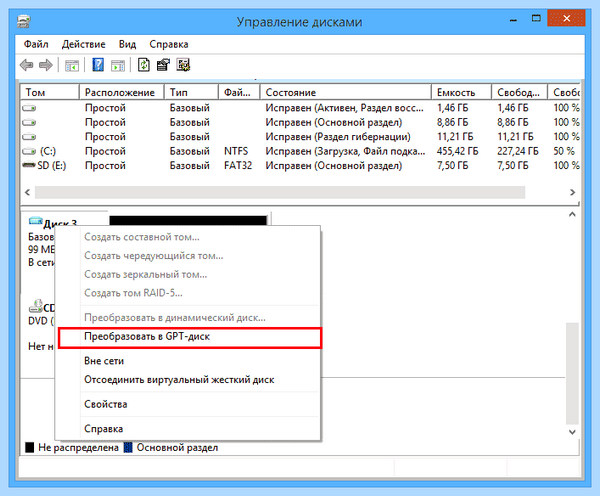Click the Основной раздел legend label

177,447
